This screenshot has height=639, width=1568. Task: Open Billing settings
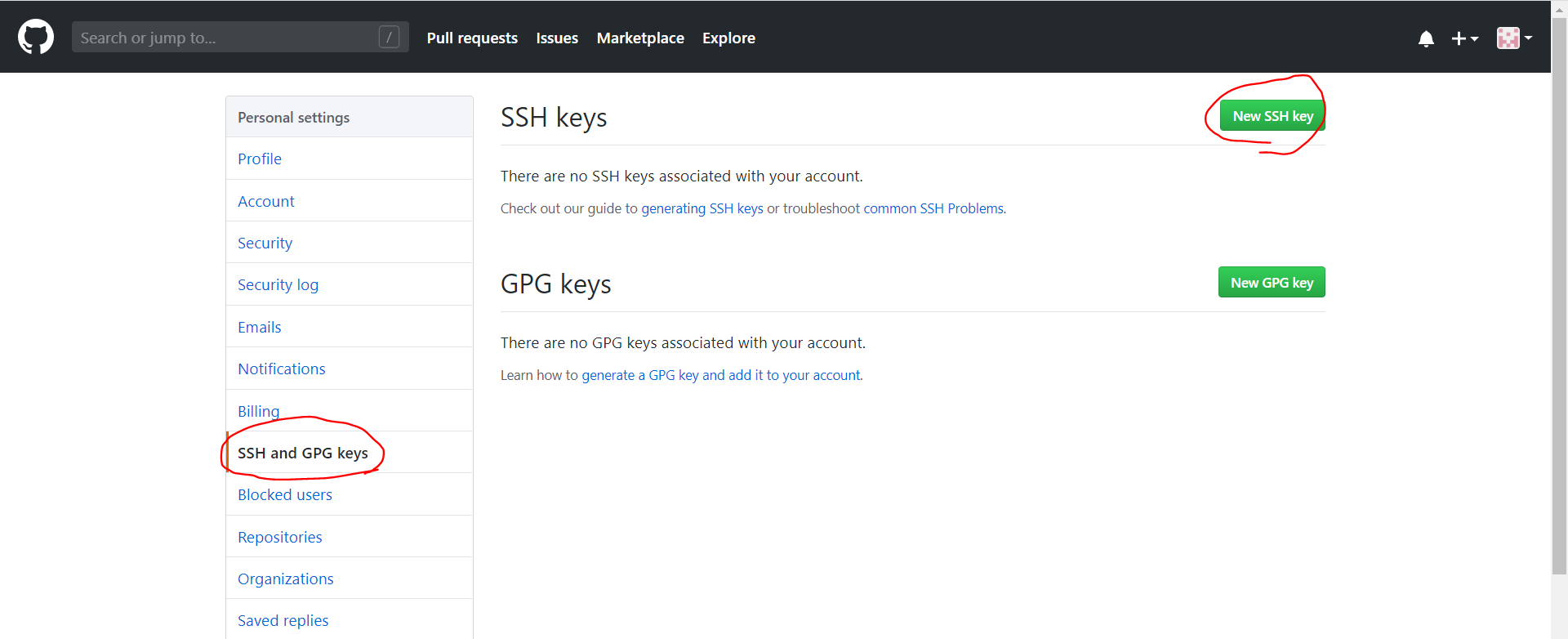(x=350, y=411)
